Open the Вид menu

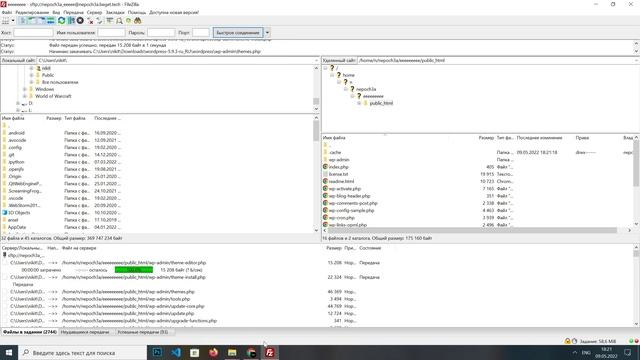point(56,12)
